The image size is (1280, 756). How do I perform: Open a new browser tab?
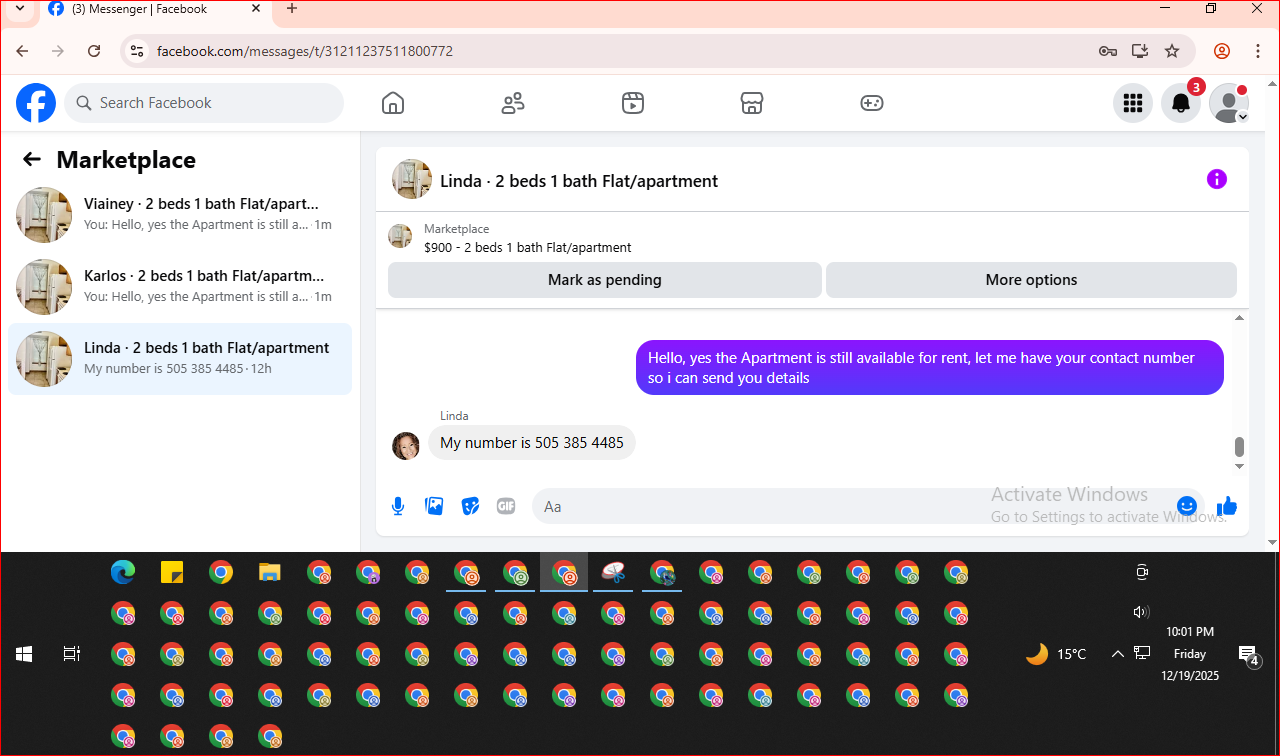coord(292,9)
